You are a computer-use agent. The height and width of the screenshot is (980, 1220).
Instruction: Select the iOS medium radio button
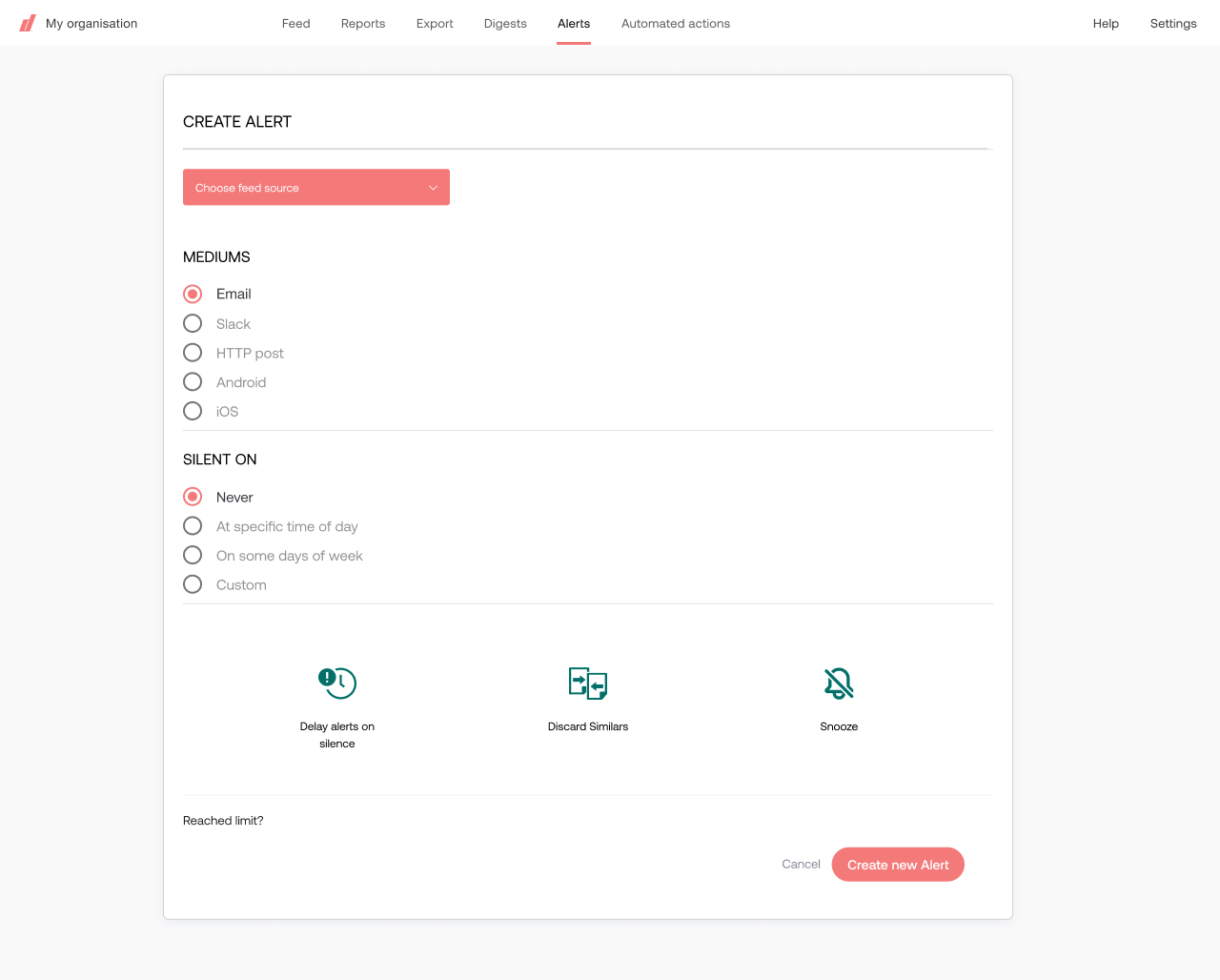(193, 411)
